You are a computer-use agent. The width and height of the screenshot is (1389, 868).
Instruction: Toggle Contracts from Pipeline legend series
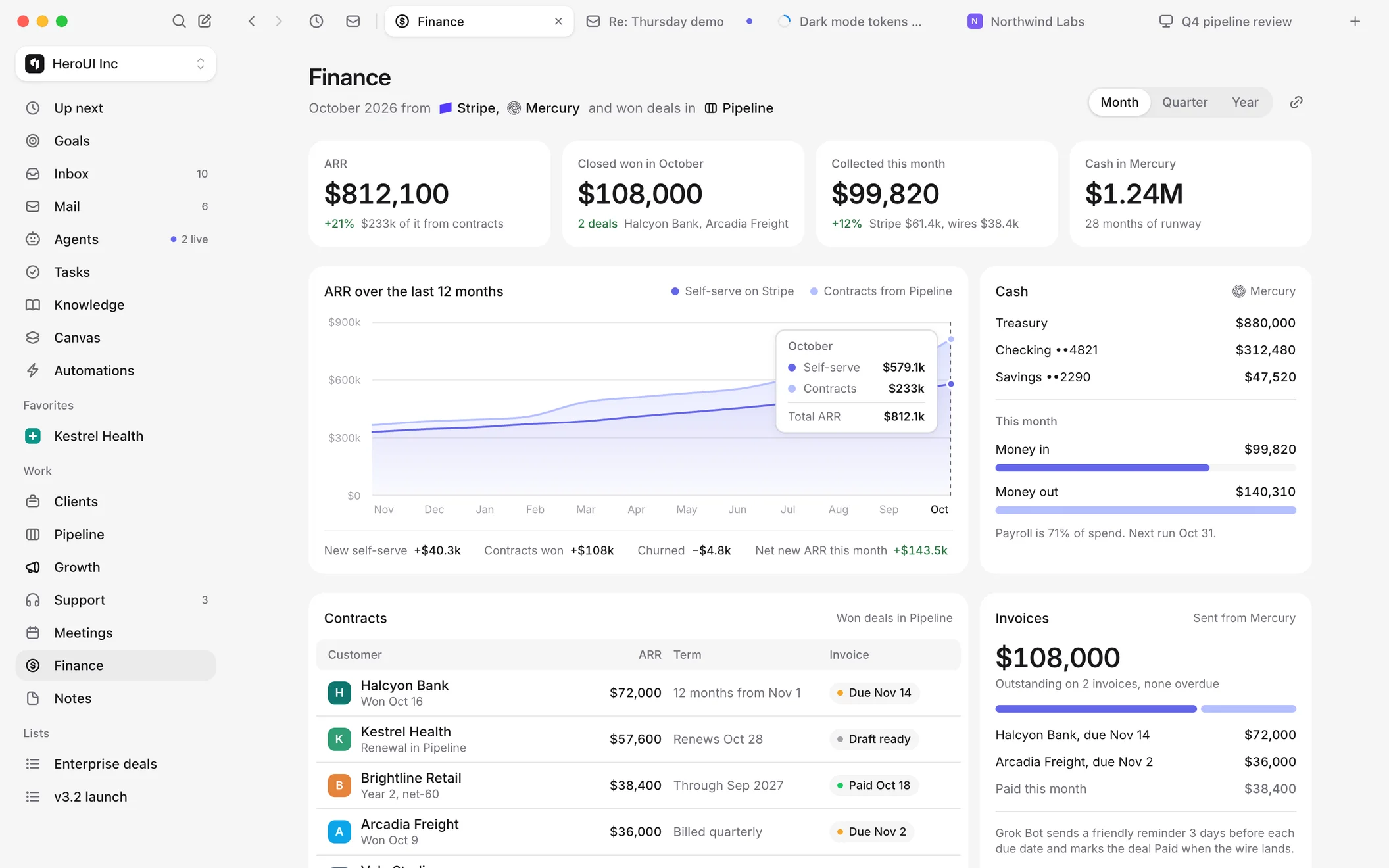881,291
